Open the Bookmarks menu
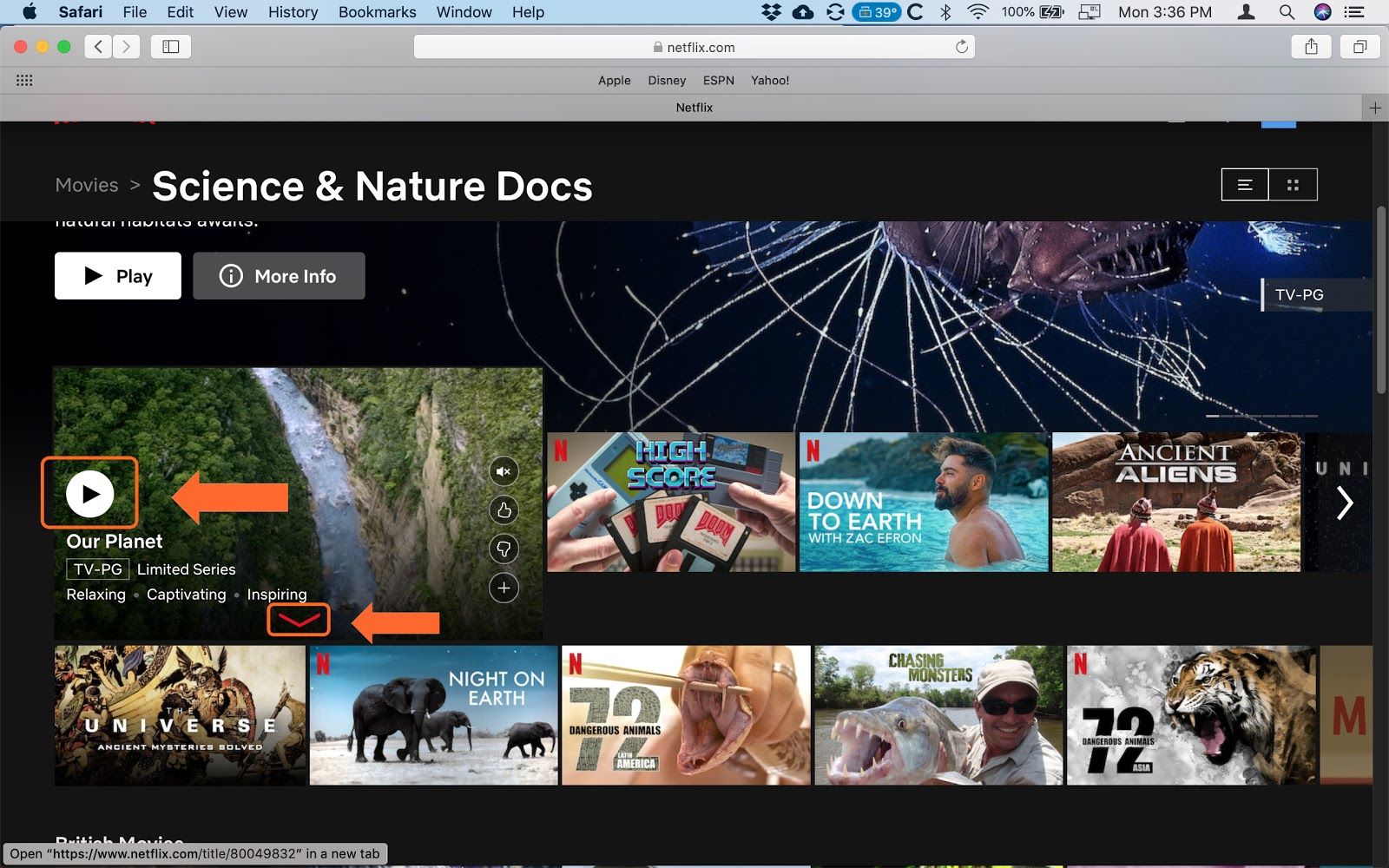This screenshot has height=868, width=1389. (x=378, y=12)
